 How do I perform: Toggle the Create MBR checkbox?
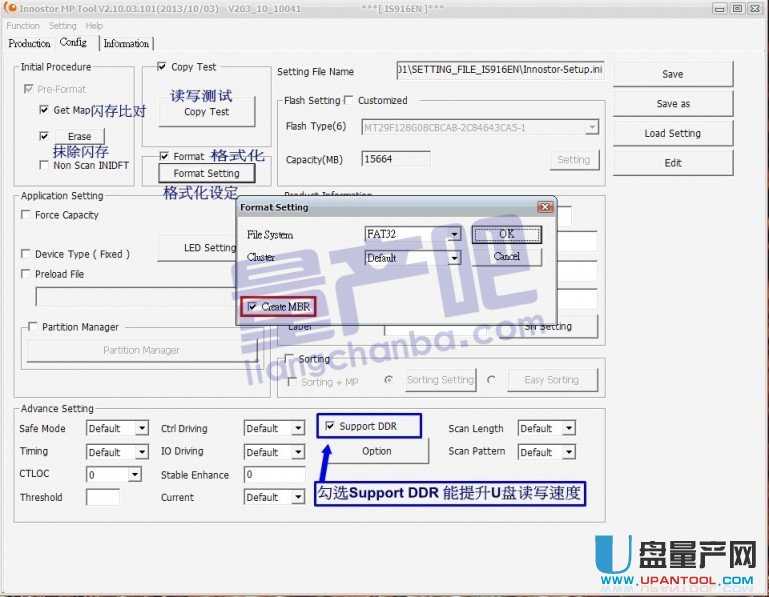point(252,307)
